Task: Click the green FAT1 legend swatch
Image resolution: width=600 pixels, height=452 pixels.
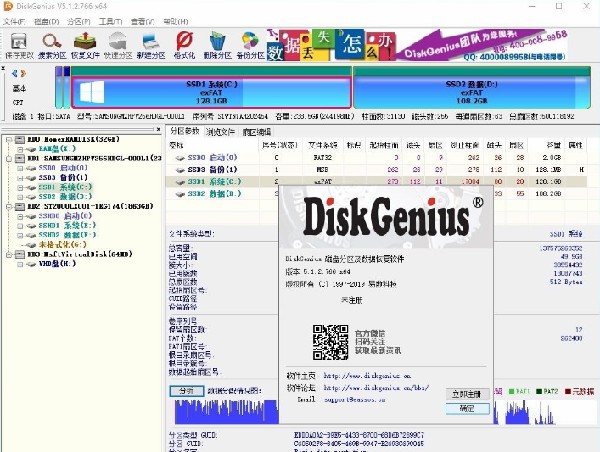Action: tap(511, 391)
